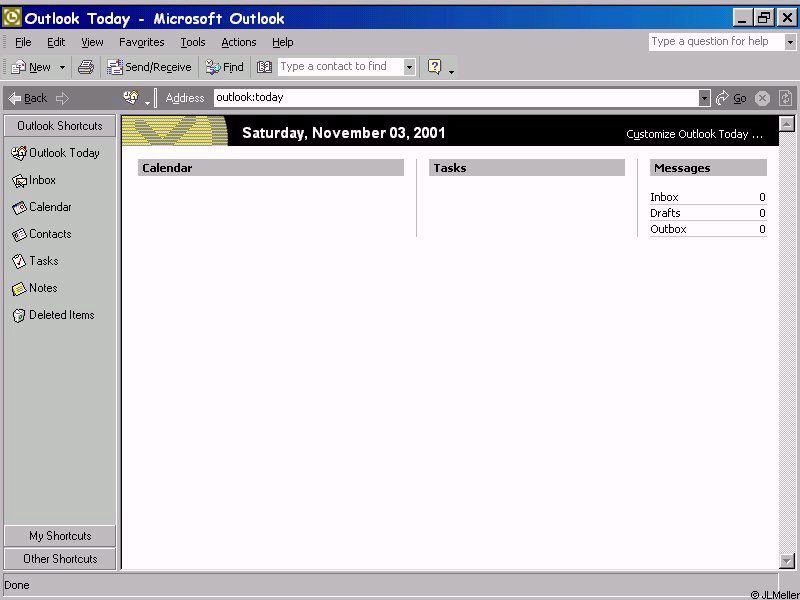Screen dimensions: 800x600
Task: Switch to Other Shortcuts group
Action: tap(60, 559)
